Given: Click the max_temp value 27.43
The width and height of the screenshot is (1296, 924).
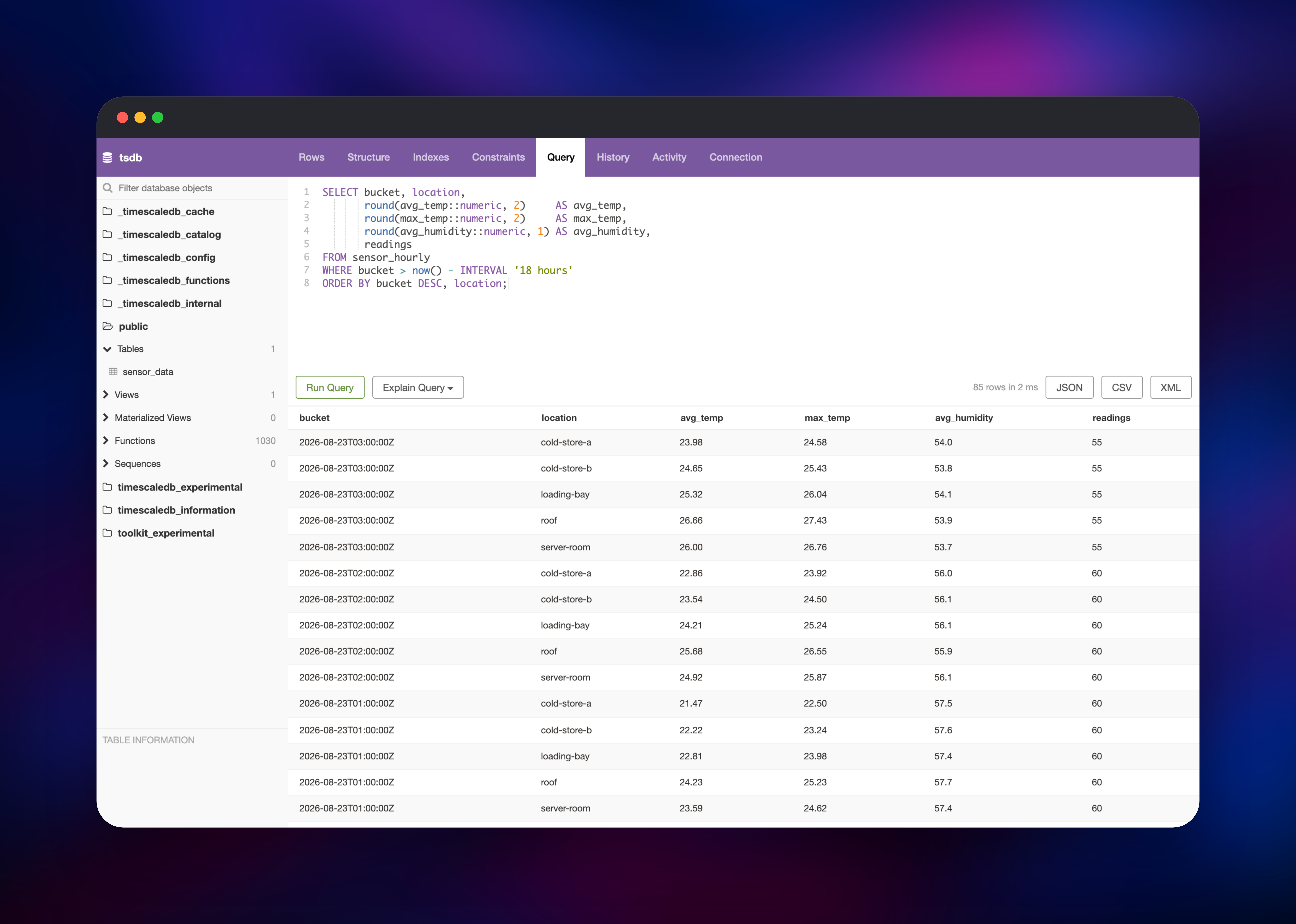Looking at the screenshot, I should tap(815, 521).
